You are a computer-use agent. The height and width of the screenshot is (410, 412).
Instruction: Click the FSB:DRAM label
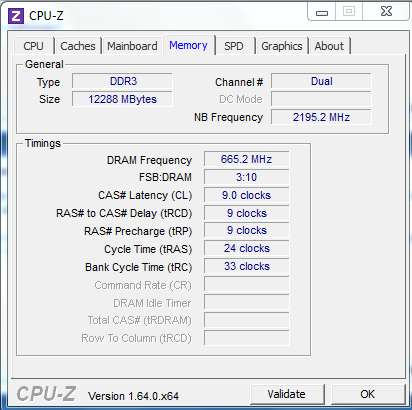[165, 177]
